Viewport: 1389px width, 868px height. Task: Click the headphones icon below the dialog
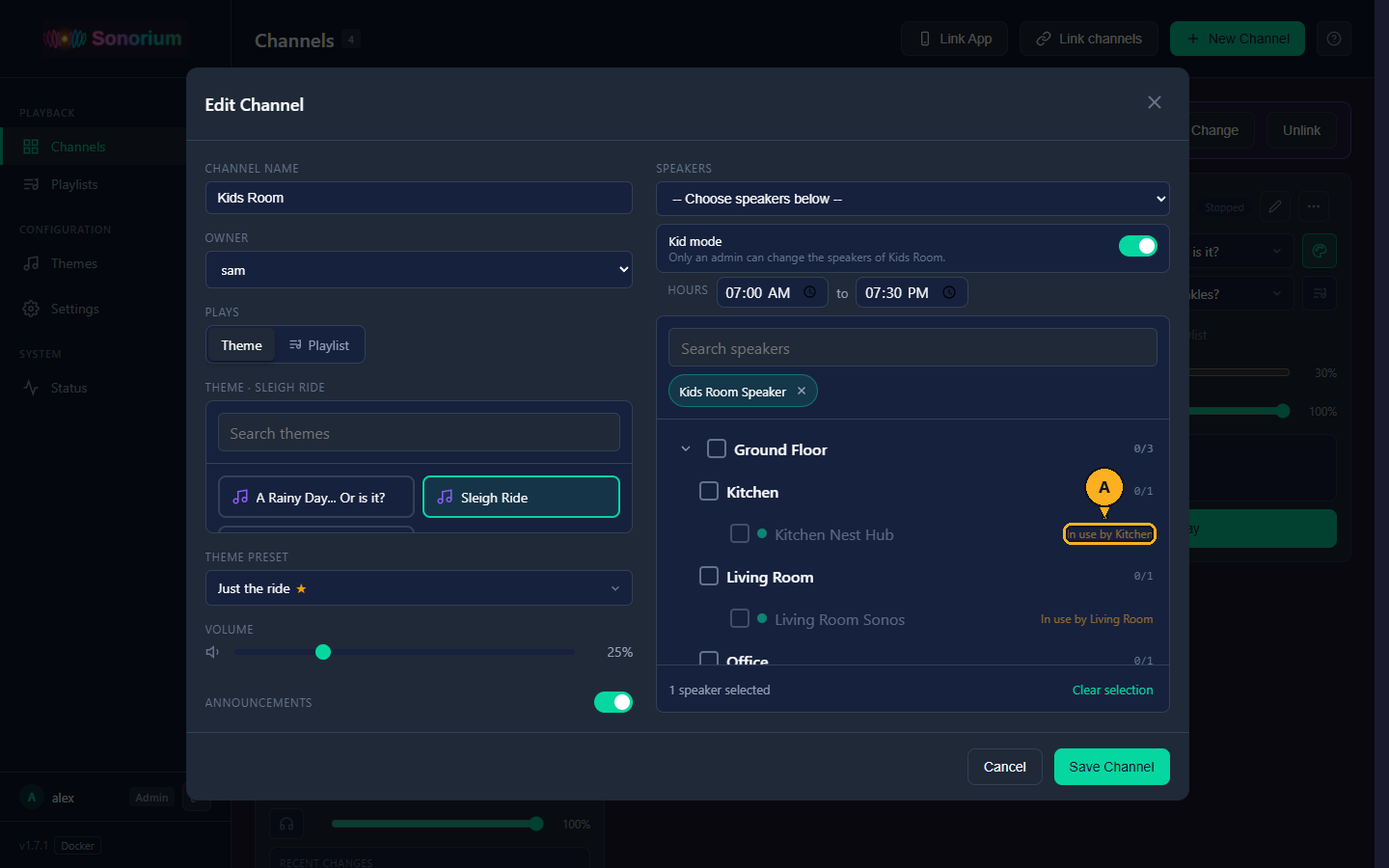click(x=286, y=824)
